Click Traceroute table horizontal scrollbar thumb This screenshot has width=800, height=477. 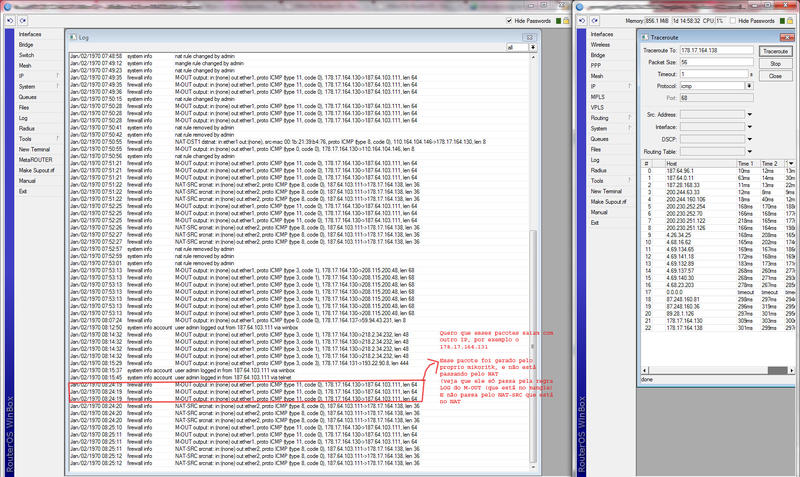click(x=778, y=370)
